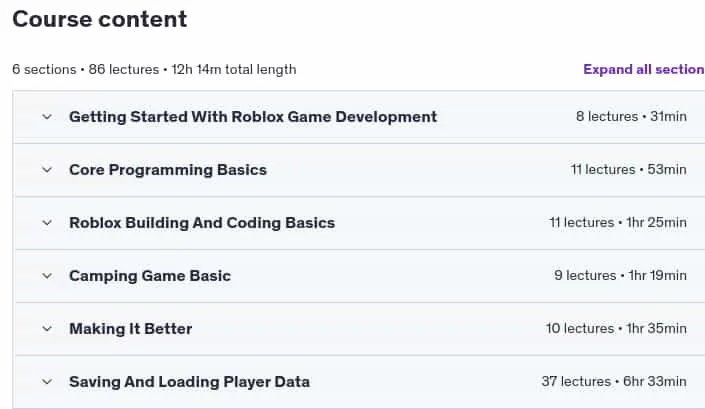Click the Saving And Loading Player Data title
This screenshot has height=409, width=705.
coord(189,382)
